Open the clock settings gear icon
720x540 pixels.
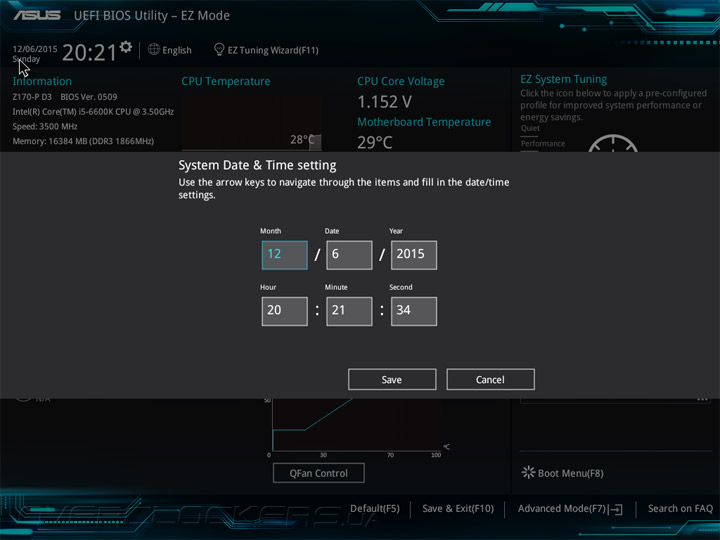(x=126, y=47)
